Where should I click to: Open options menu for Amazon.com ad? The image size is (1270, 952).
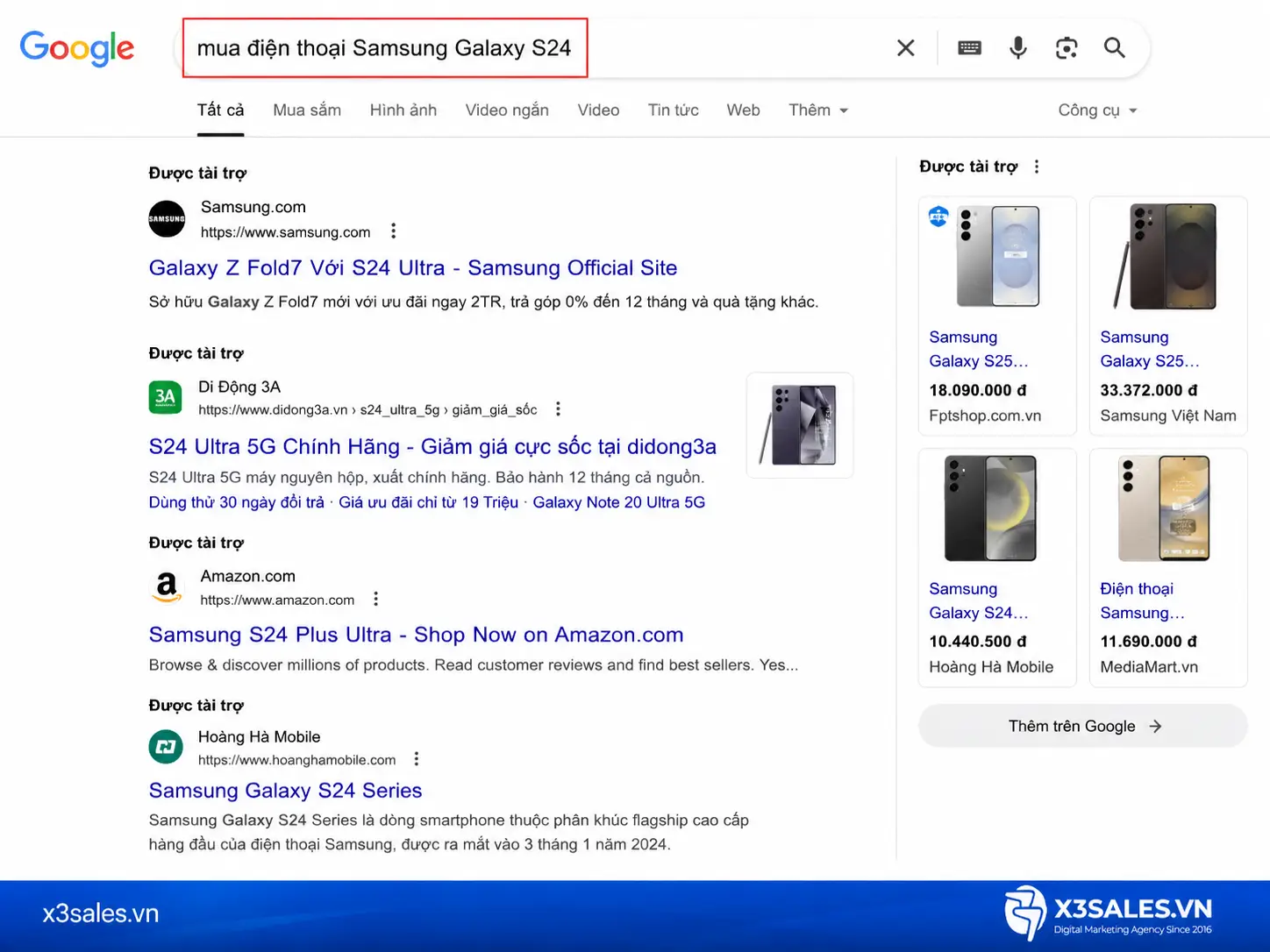[x=376, y=600]
